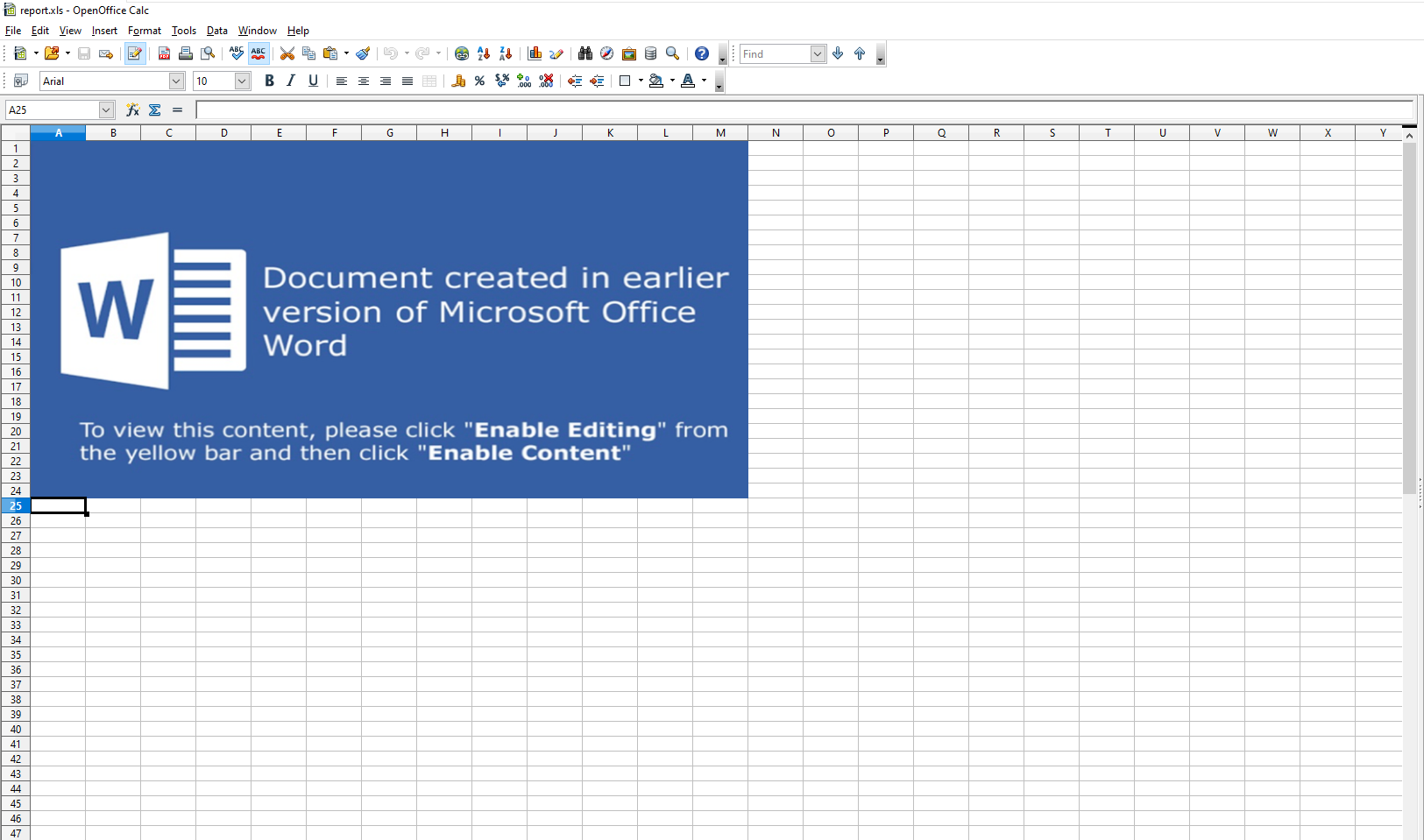Screen dimensions: 1424x840
Task: Apply the Font Color letter A
Action: coord(688,81)
